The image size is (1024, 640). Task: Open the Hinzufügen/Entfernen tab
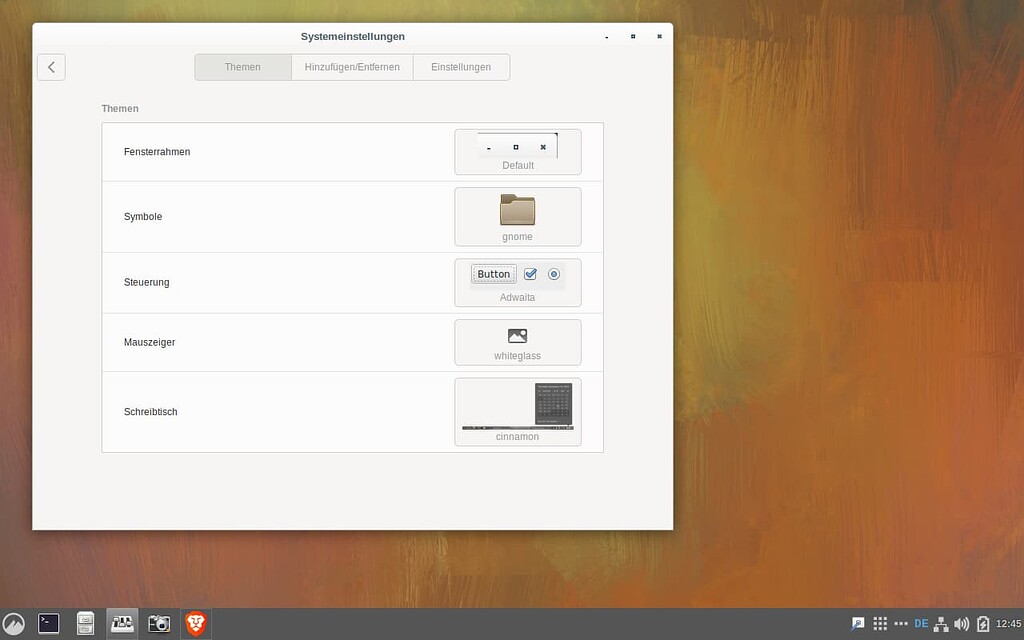point(352,67)
